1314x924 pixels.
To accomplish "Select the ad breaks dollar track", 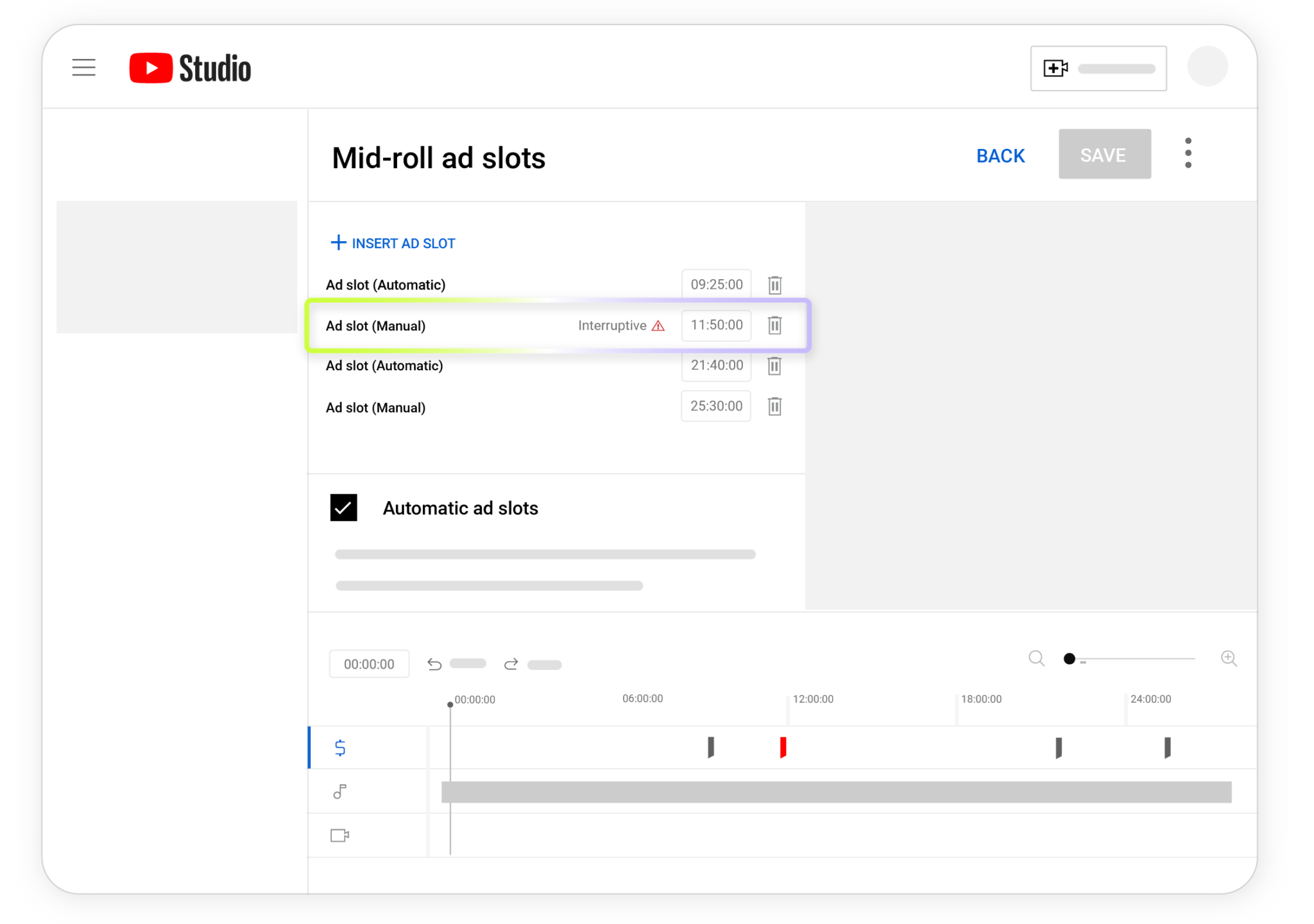I will point(340,748).
